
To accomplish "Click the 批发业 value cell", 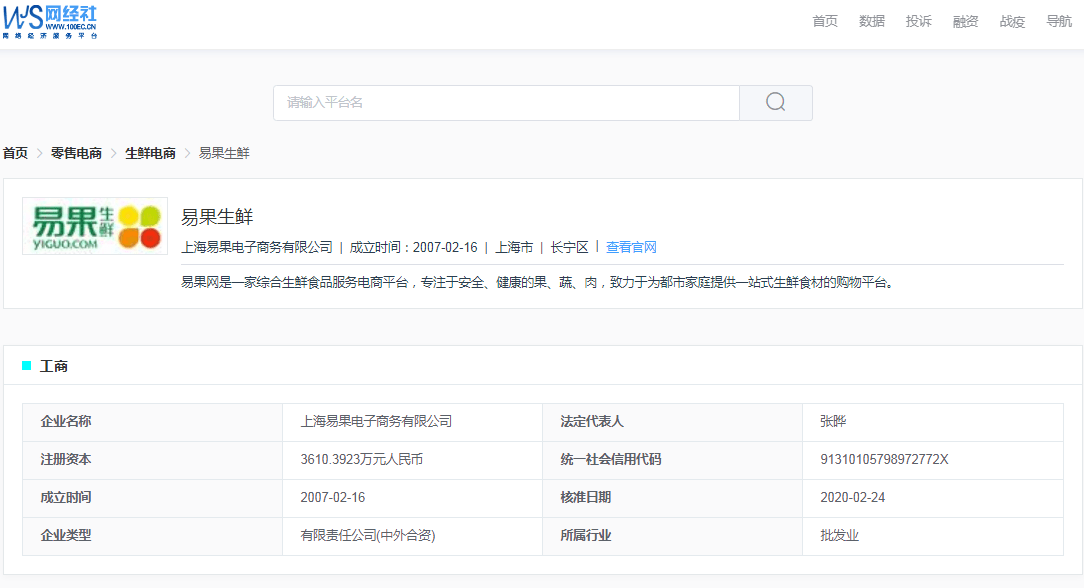I will pos(933,535).
